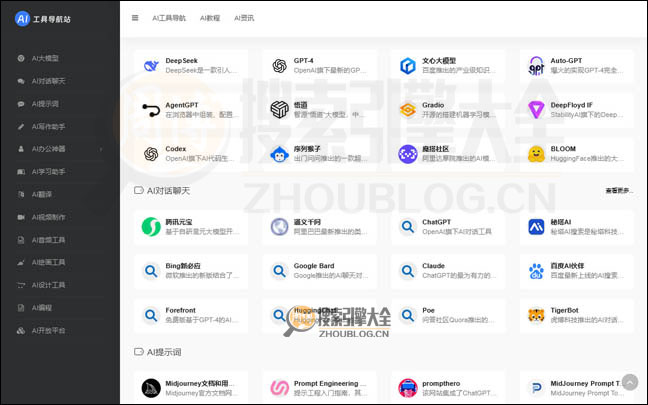Click the 魔搭社区 purple icon
The image size is (648, 405).
pyautogui.click(x=408, y=154)
